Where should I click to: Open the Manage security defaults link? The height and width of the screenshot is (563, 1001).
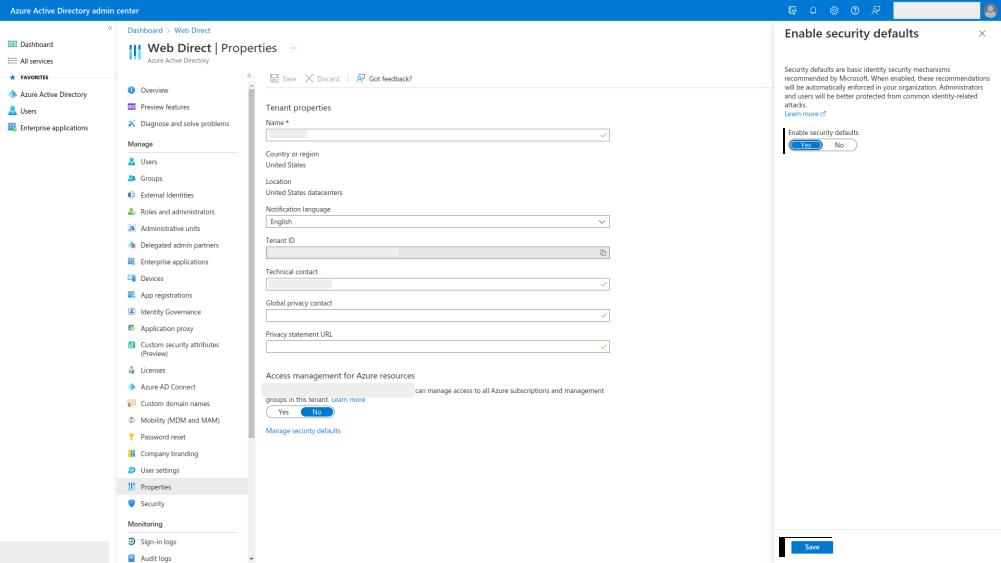coord(303,431)
